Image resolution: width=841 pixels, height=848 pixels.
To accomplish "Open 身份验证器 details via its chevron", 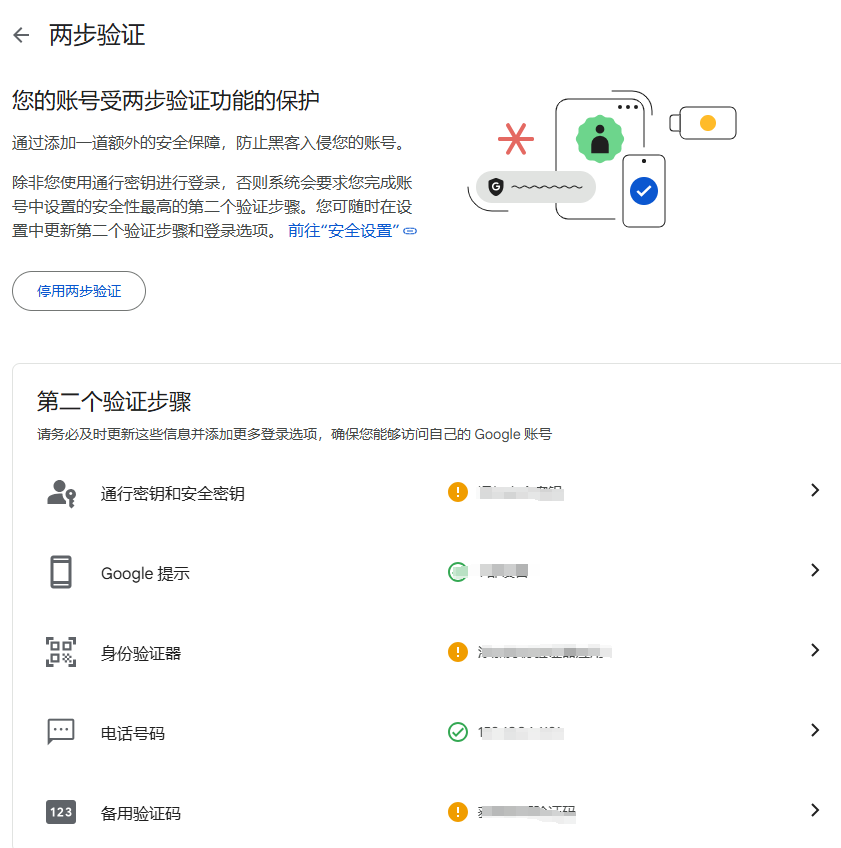I will click(x=815, y=650).
